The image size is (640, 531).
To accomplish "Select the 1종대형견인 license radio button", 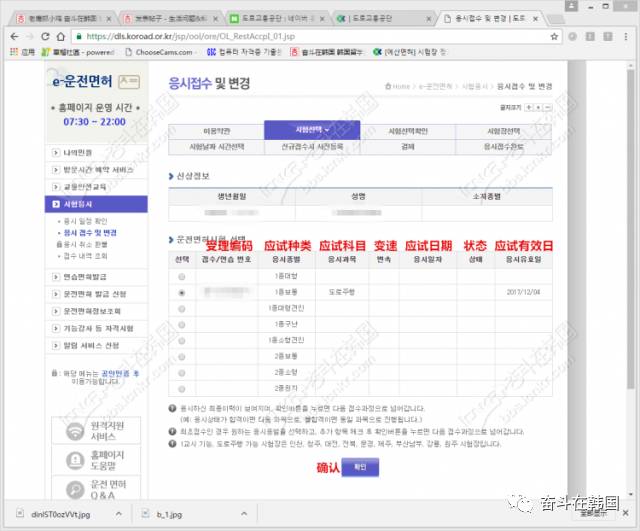I will tap(182, 309).
